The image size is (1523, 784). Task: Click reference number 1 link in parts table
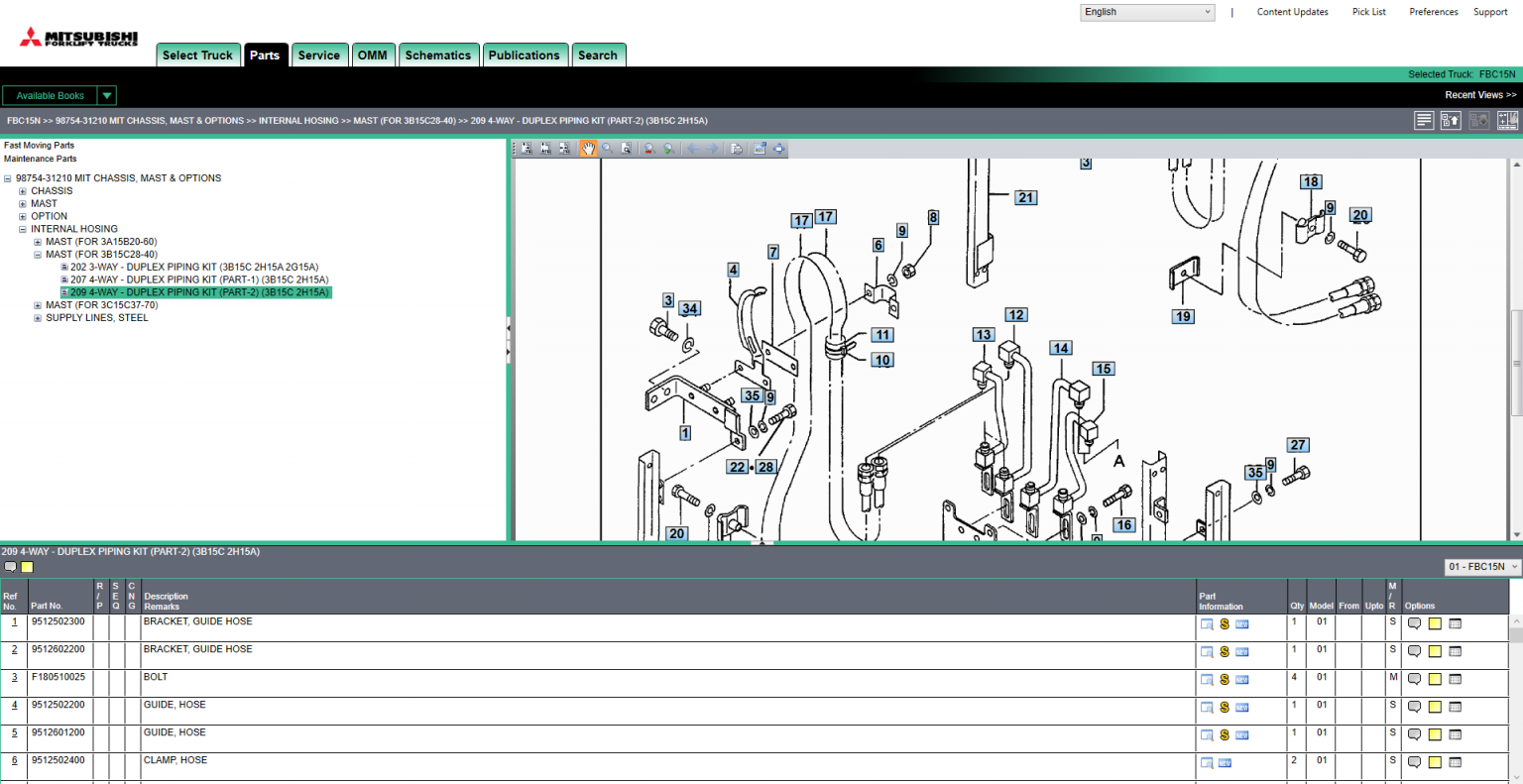point(14,622)
